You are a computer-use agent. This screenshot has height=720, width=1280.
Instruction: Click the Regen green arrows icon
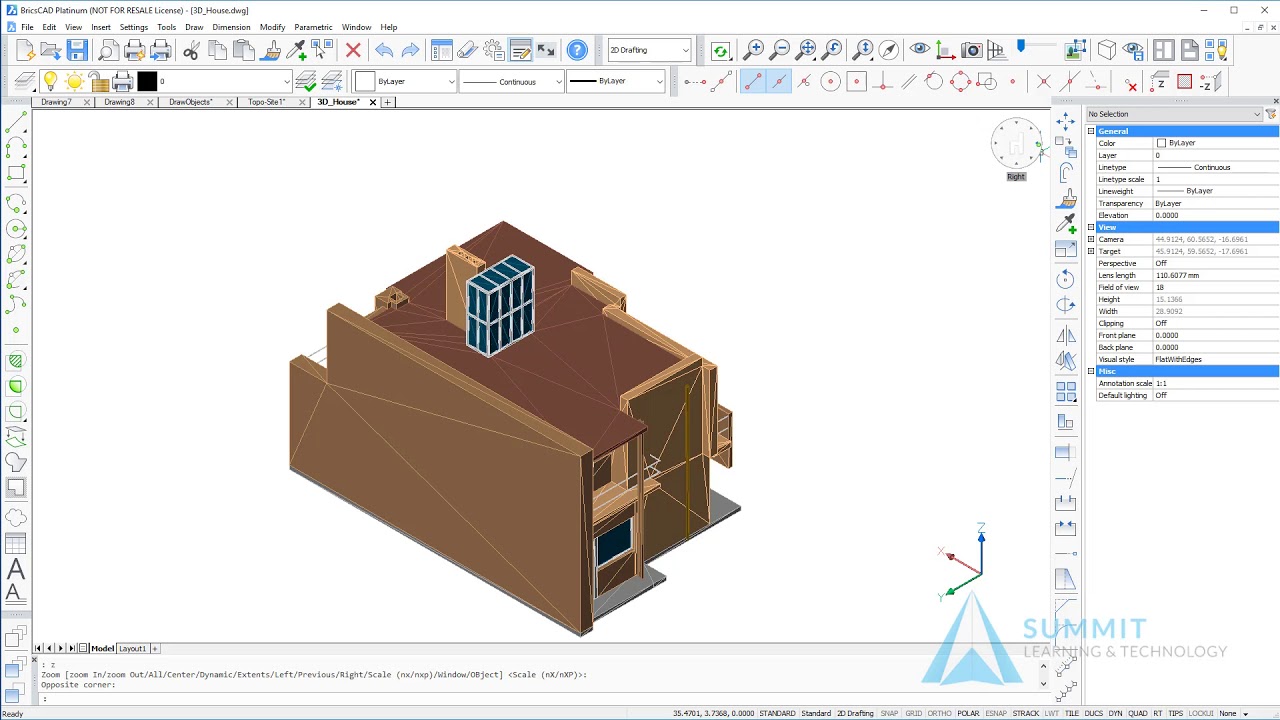(x=720, y=50)
